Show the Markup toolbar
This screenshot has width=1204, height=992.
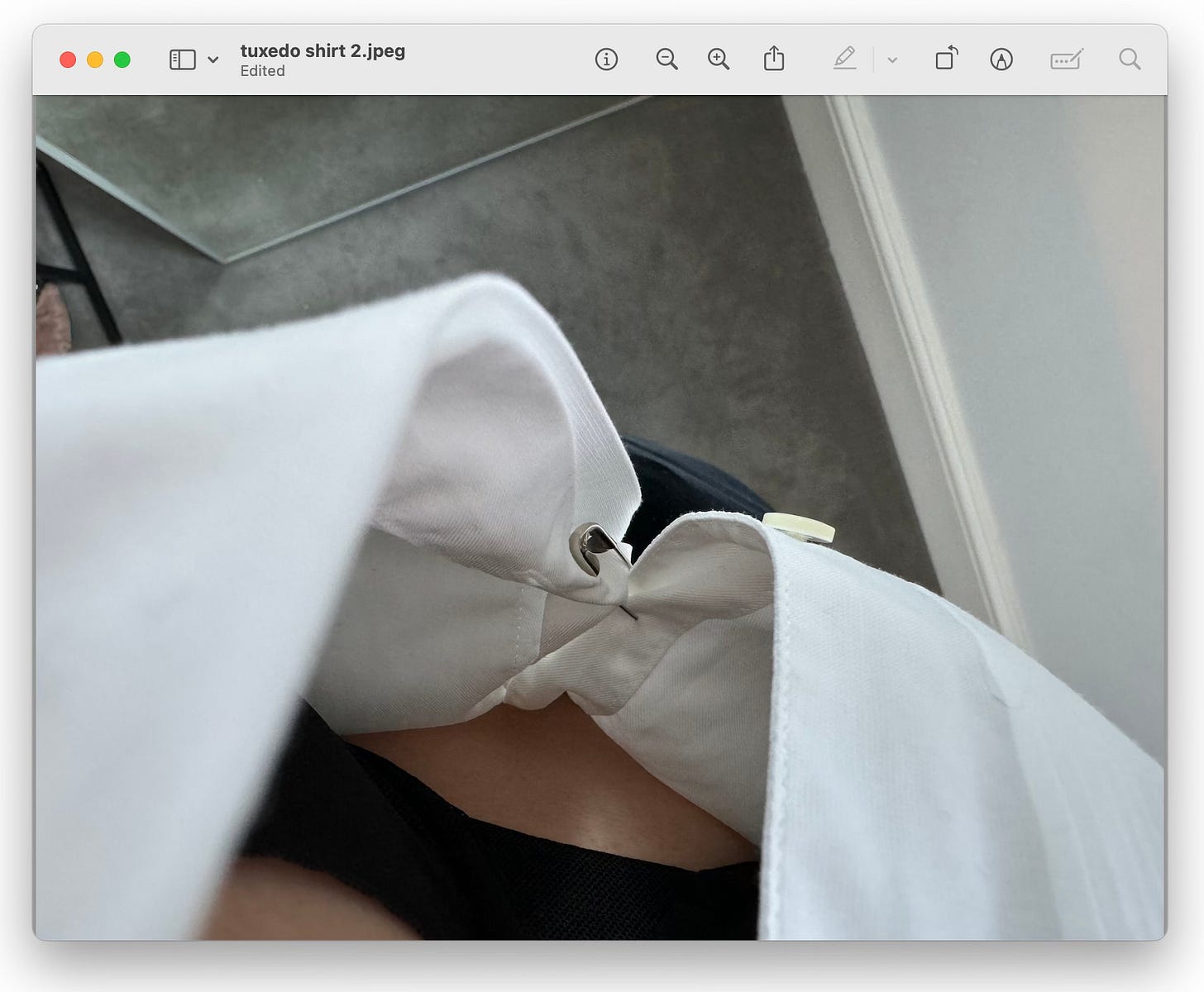[x=1001, y=60]
